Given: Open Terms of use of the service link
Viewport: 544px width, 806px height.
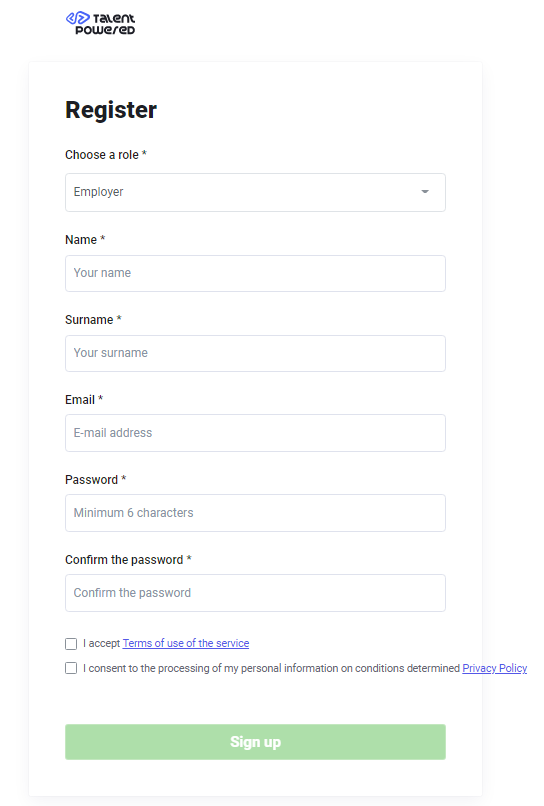Looking at the screenshot, I should click(186, 643).
